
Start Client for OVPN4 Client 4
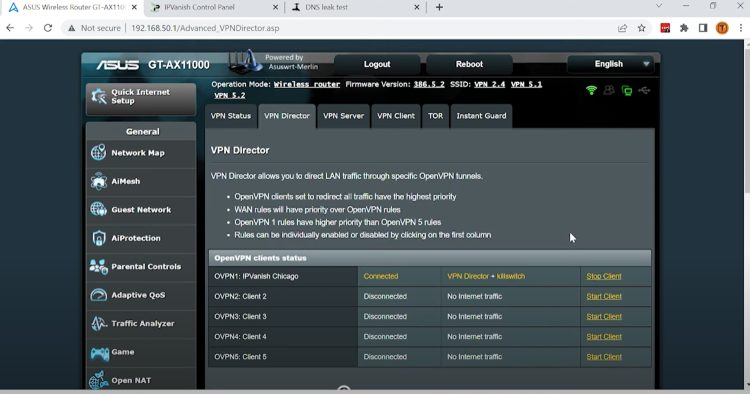click(604, 337)
